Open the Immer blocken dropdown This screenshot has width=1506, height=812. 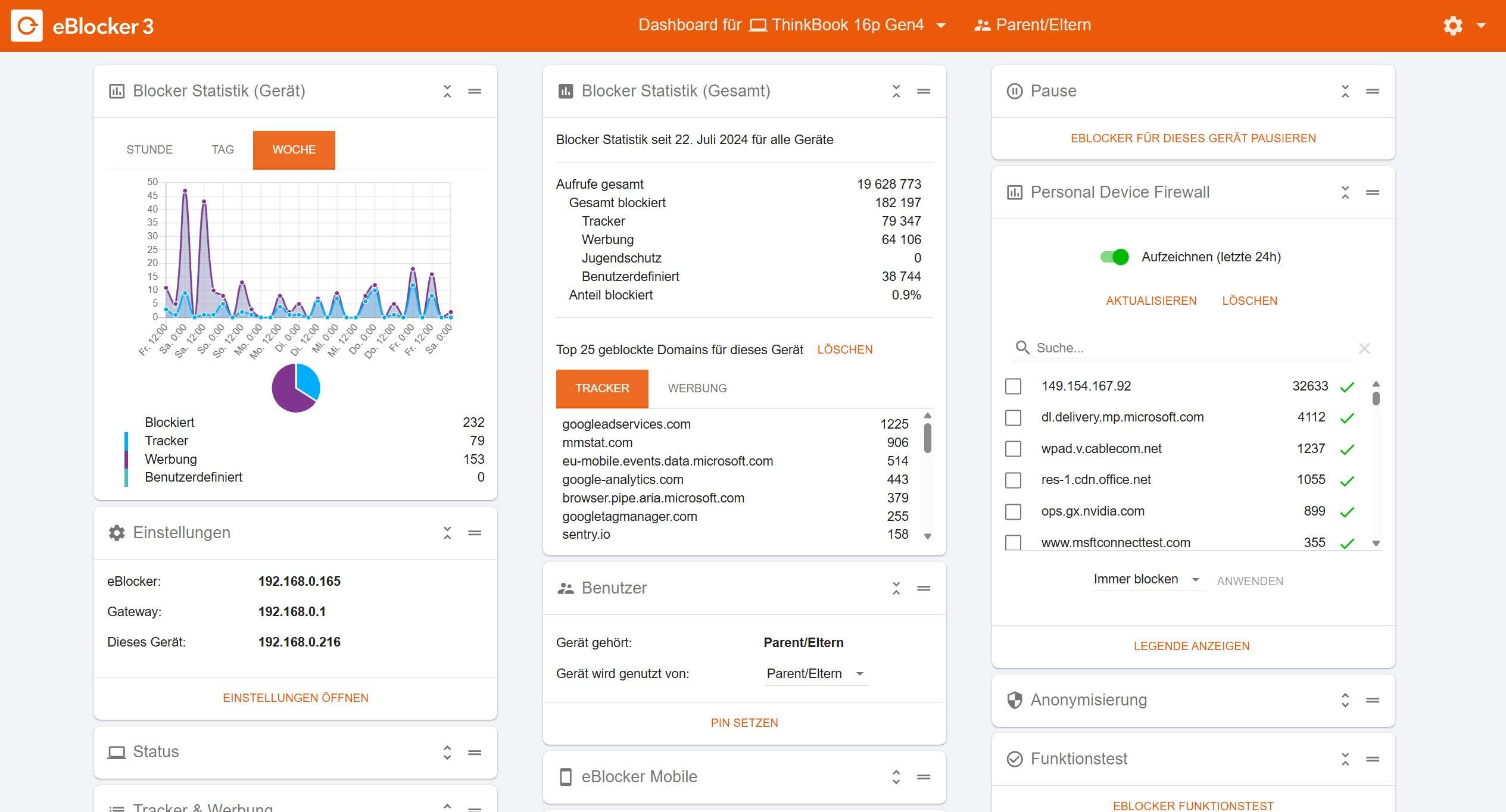pyautogui.click(x=1146, y=580)
